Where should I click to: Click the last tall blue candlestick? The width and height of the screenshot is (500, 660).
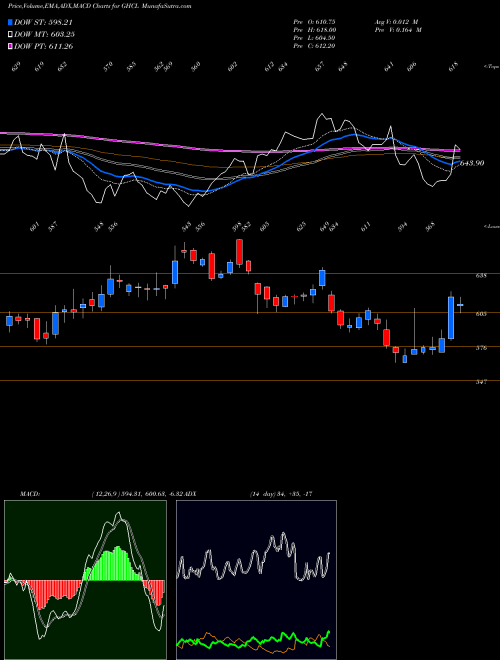tap(451, 317)
